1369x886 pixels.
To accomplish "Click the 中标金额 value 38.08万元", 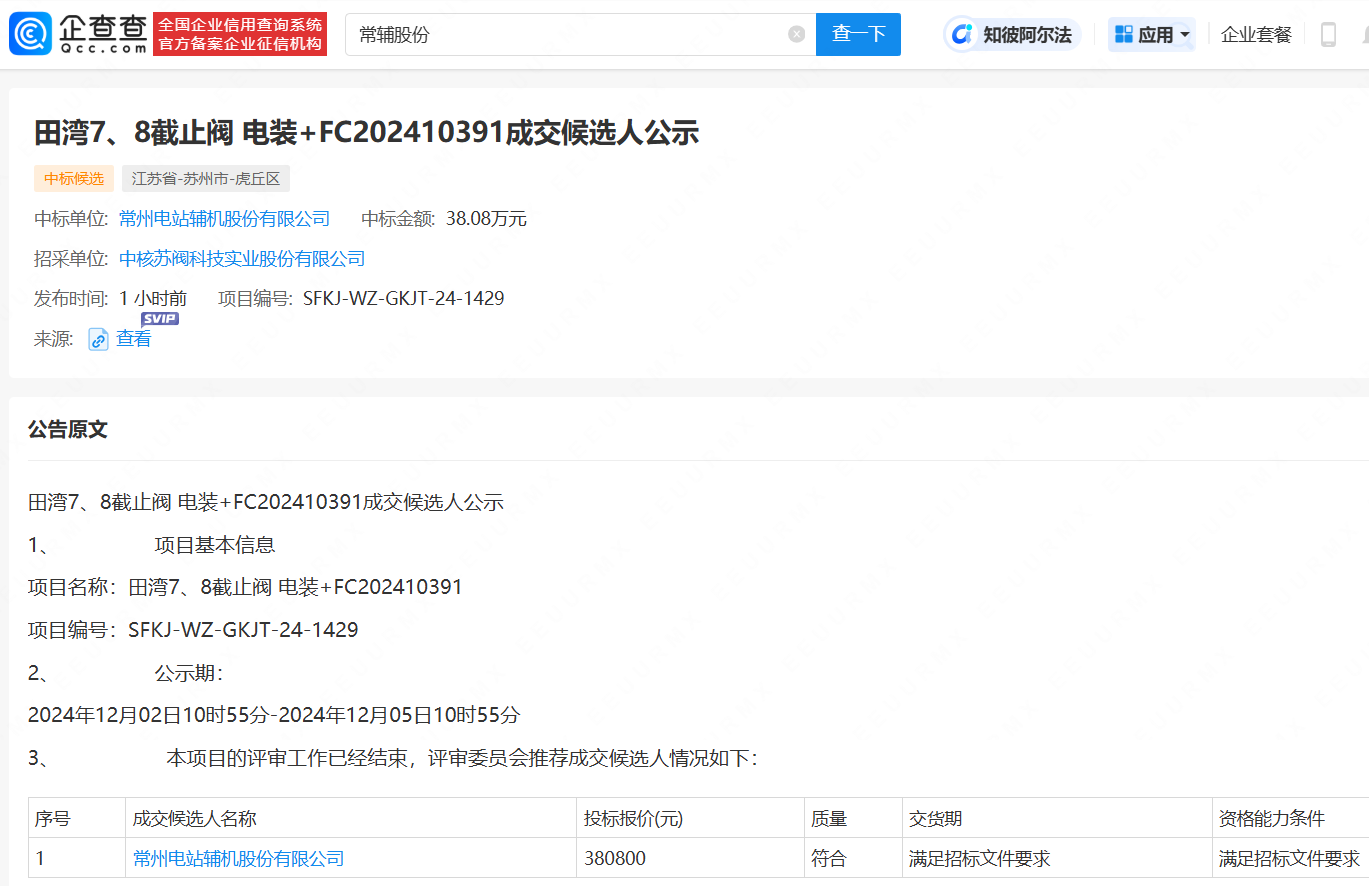I will 486,219.
